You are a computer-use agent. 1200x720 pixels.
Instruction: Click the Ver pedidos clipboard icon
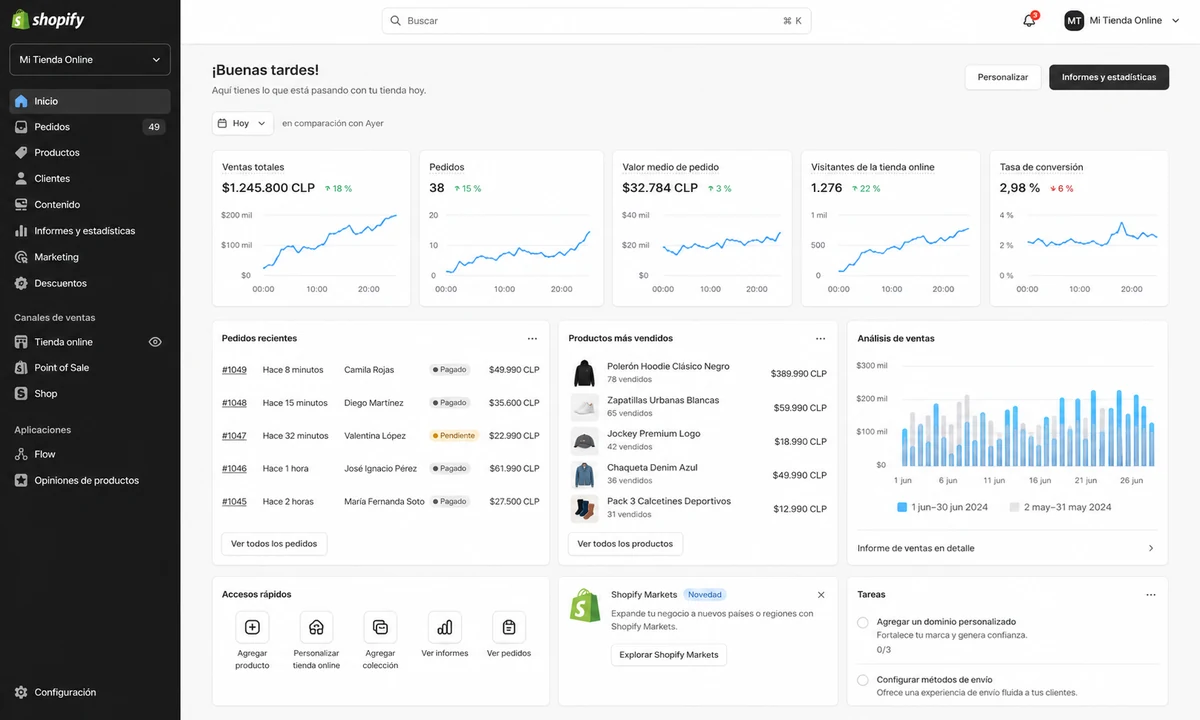coord(509,627)
